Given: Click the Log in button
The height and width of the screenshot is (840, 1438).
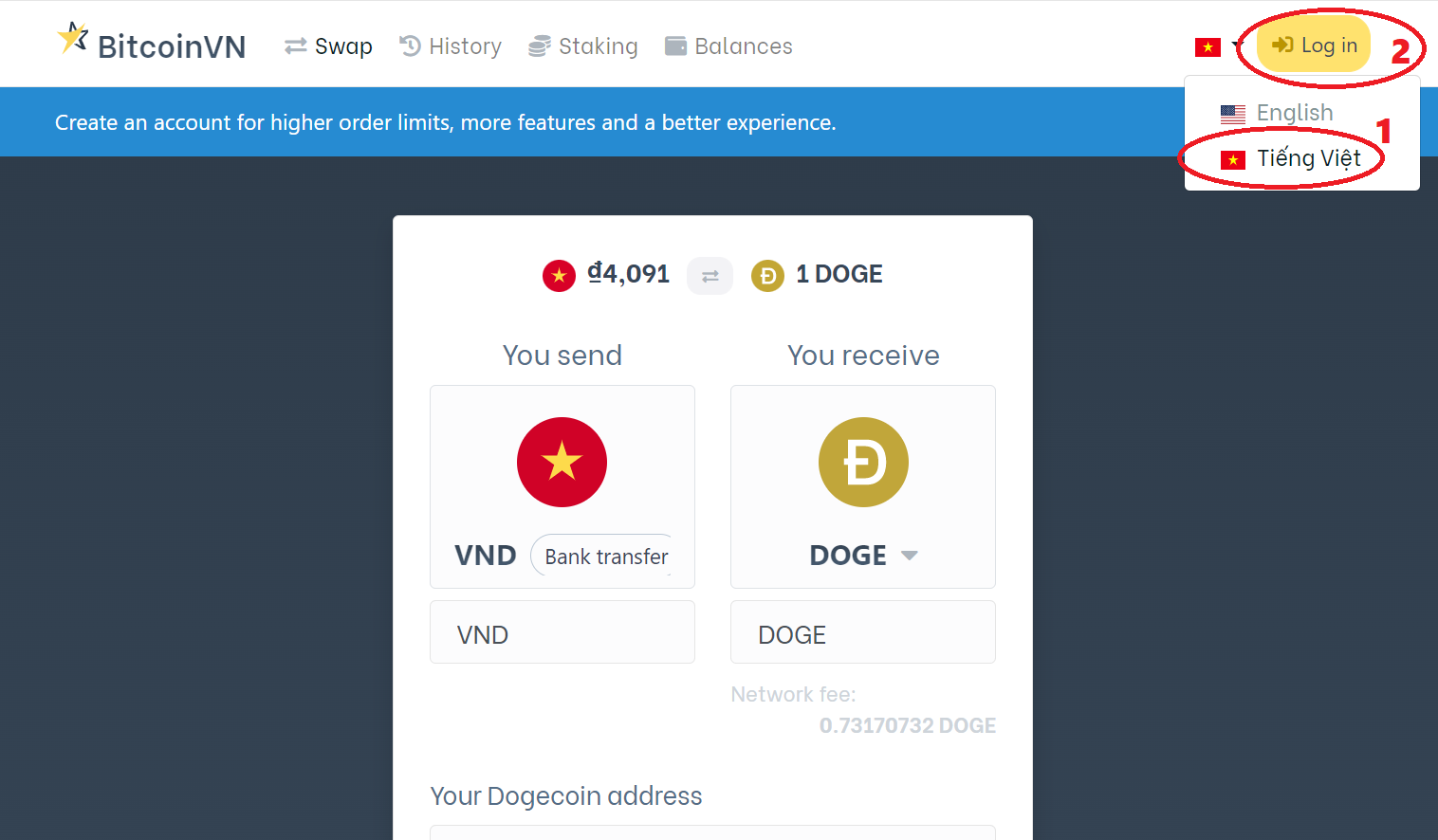Looking at the screenshot, I should tap(1314, 45).
